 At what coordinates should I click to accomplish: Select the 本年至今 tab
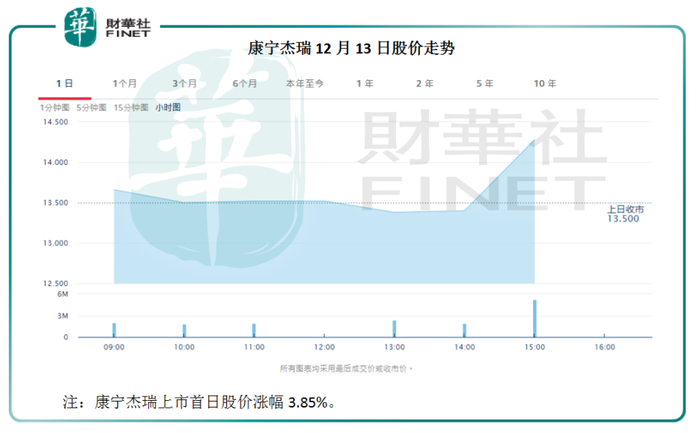(x=305, y=83)
